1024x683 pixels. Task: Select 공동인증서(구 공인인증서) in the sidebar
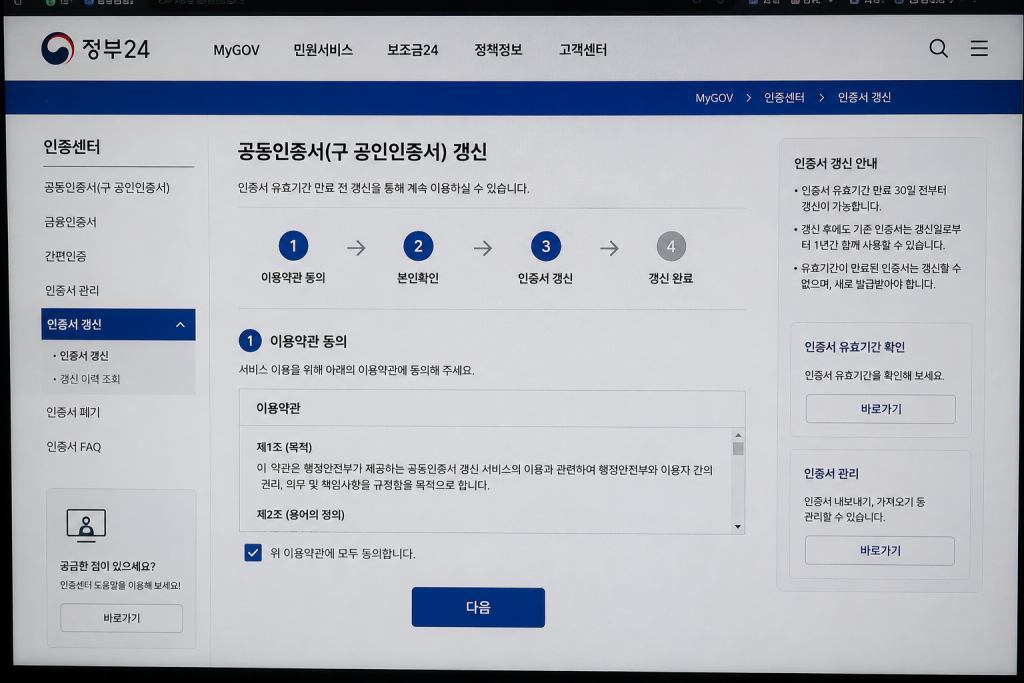tap(107, 187)
